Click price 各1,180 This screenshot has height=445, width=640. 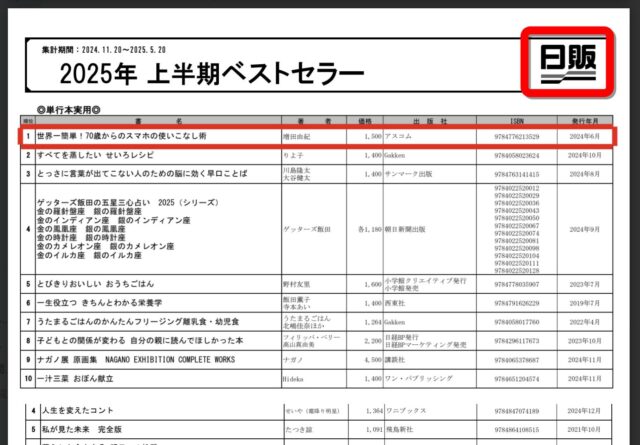coord(370,229)
